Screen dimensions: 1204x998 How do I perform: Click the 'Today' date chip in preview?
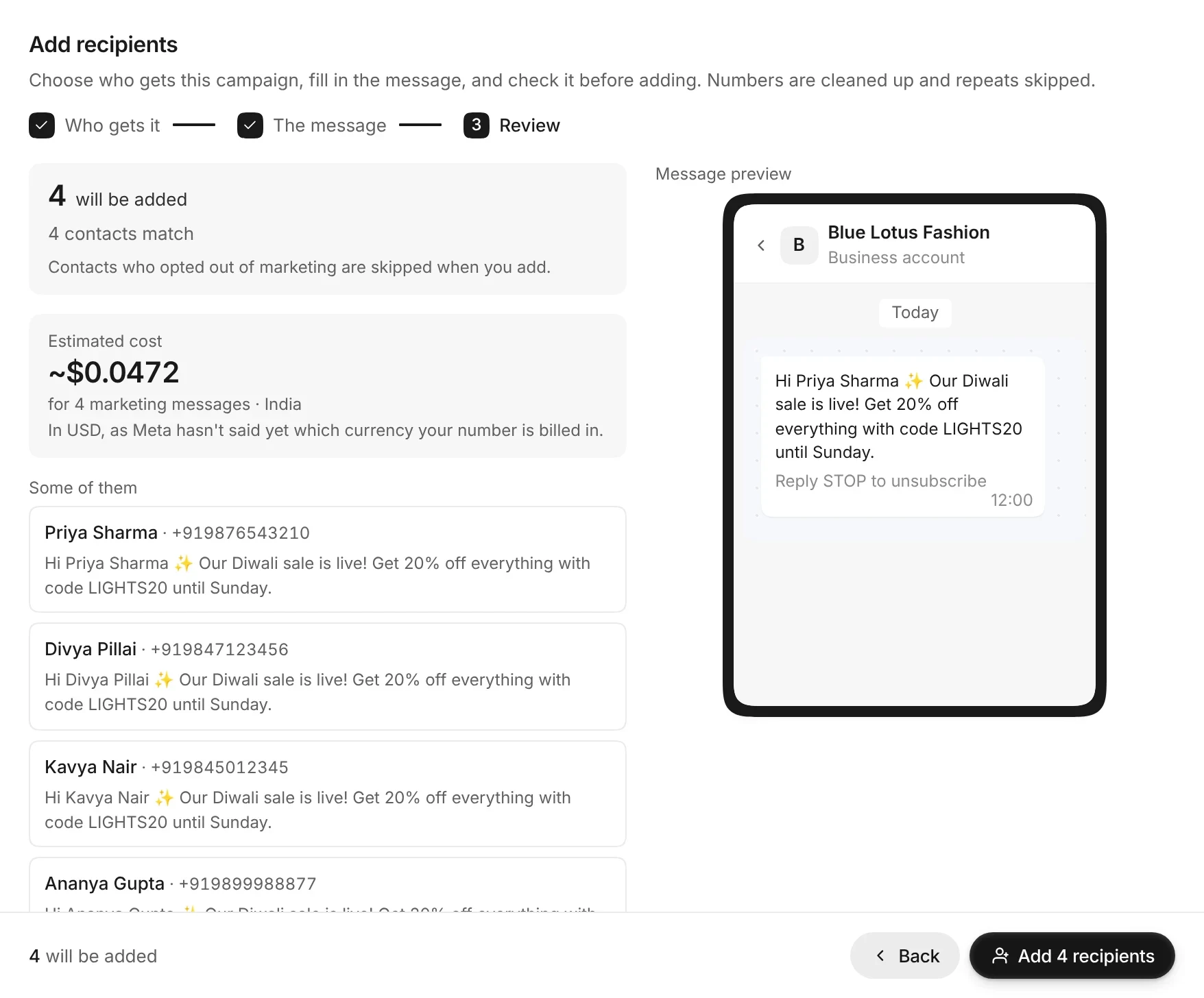915,313
